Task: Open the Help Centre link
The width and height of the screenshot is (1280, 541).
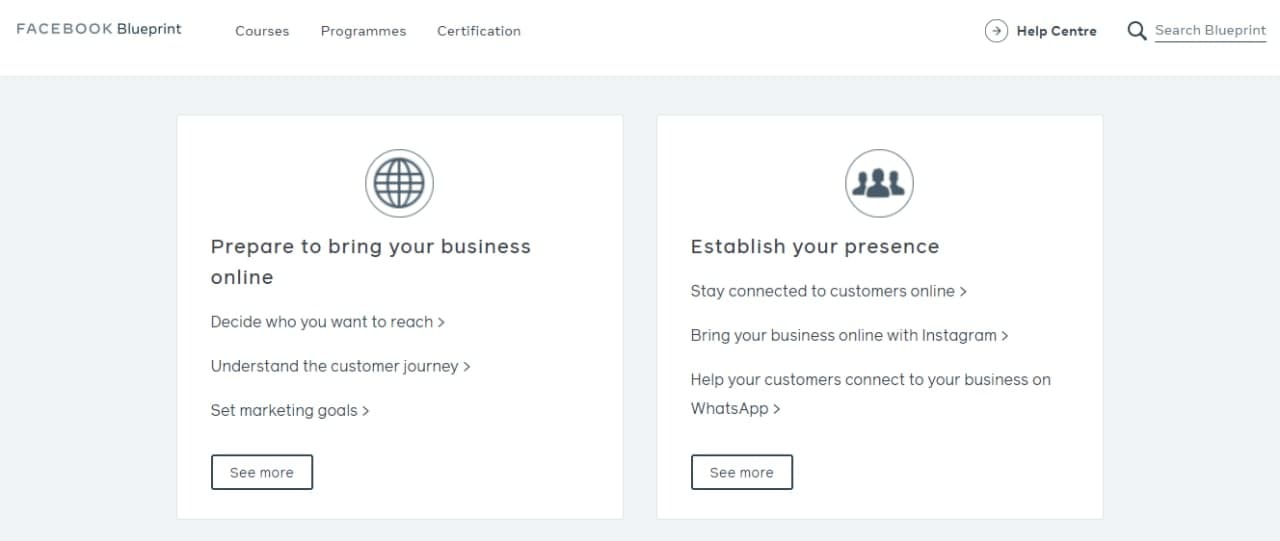Action: 1056,31
